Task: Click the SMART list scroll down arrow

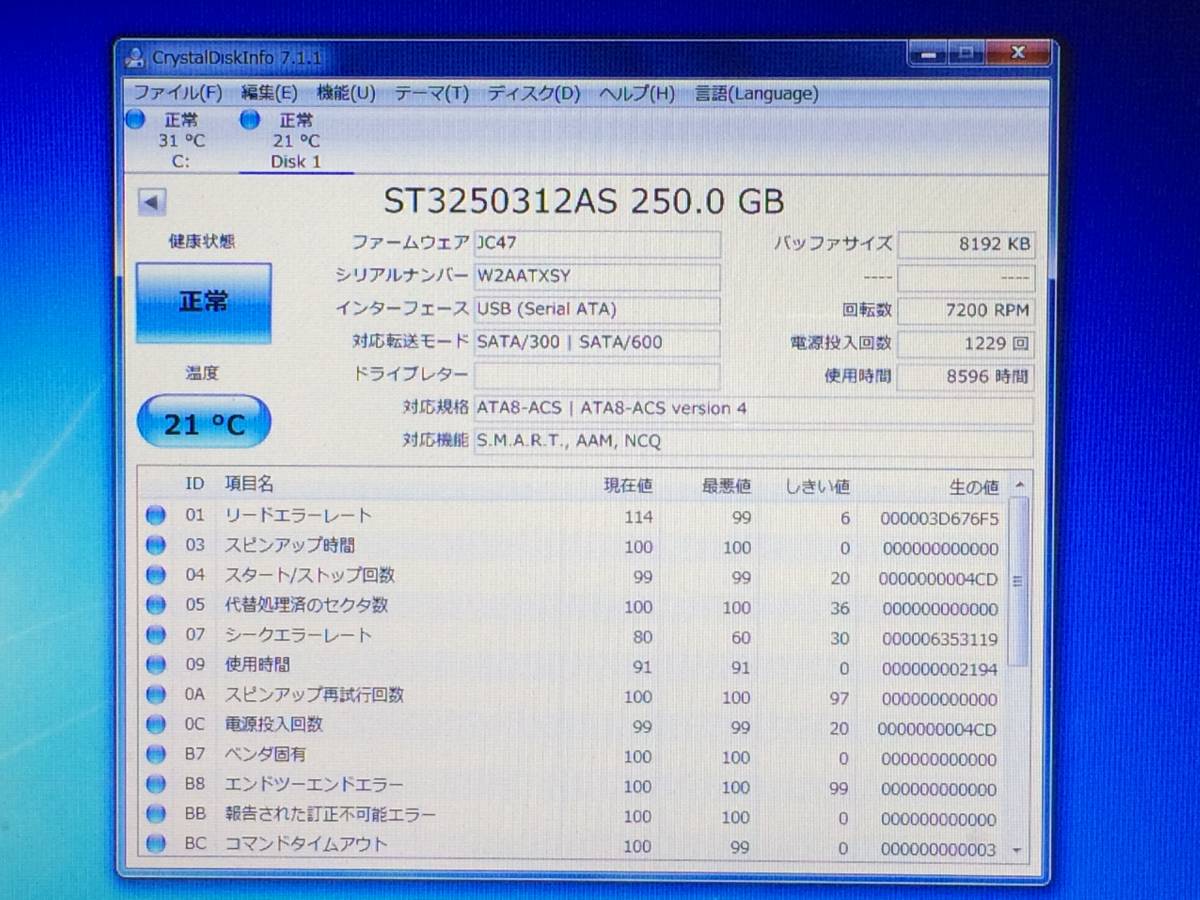Action: tap(1018, 849)
